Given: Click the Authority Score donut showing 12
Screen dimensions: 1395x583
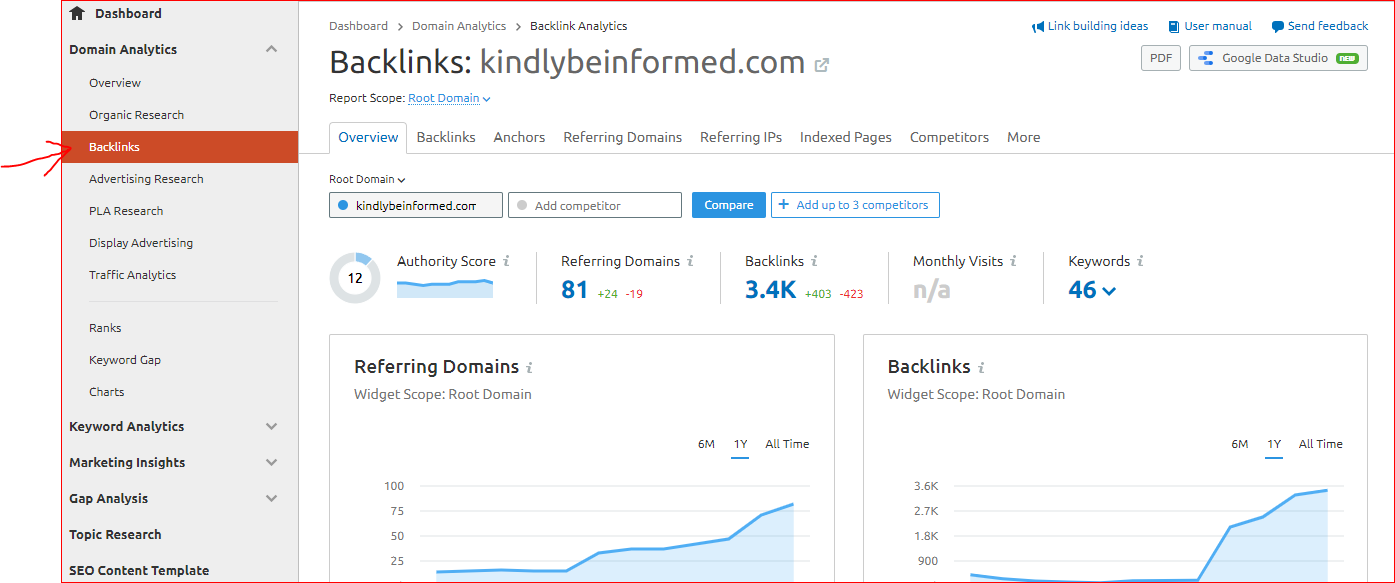Looking at the screenshot, I should coord(355,278).
